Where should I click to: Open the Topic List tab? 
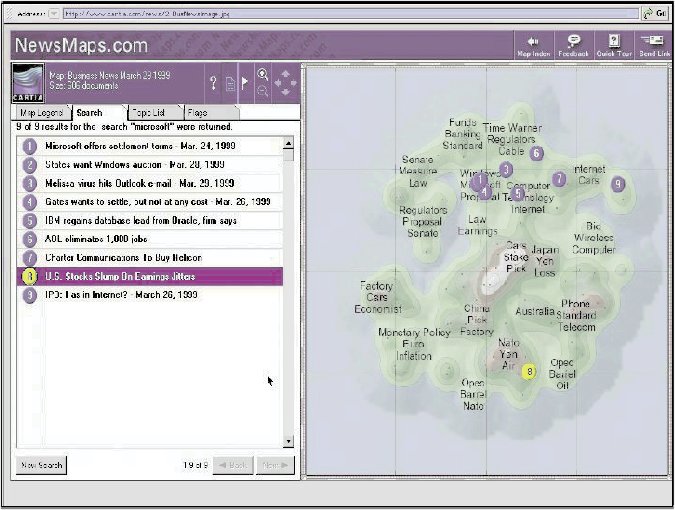(156, 113)
